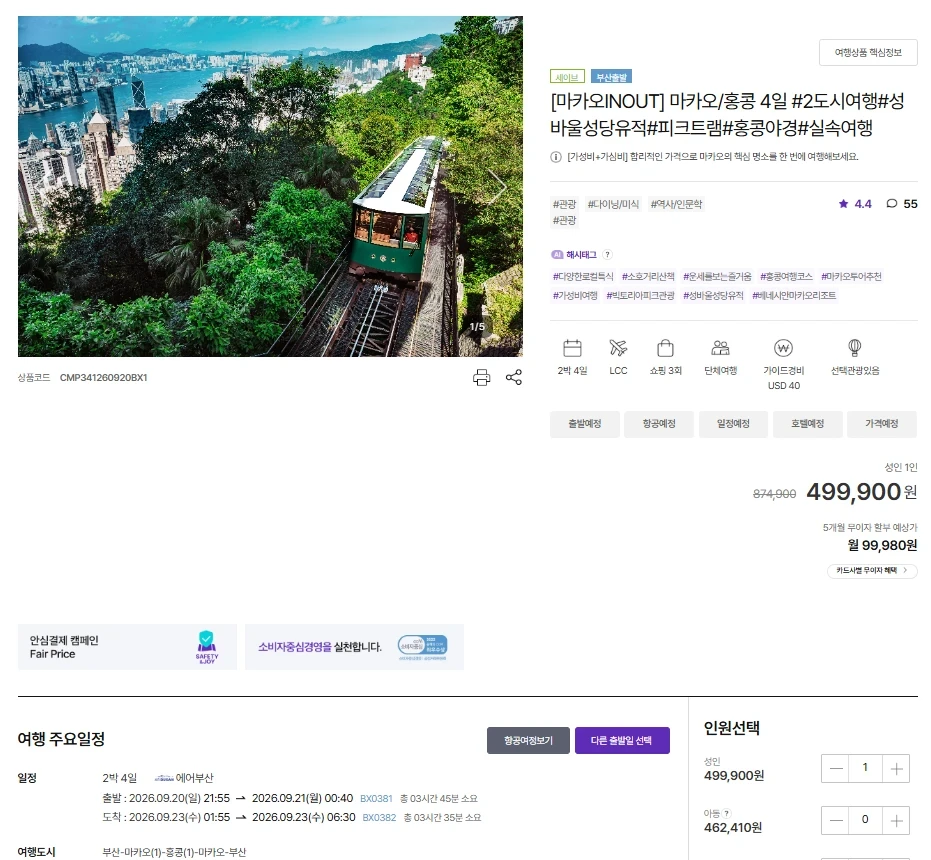931x860 pixels.
Task: Click the consumer-centered management certification badge
Action: [x=423, y=647]
